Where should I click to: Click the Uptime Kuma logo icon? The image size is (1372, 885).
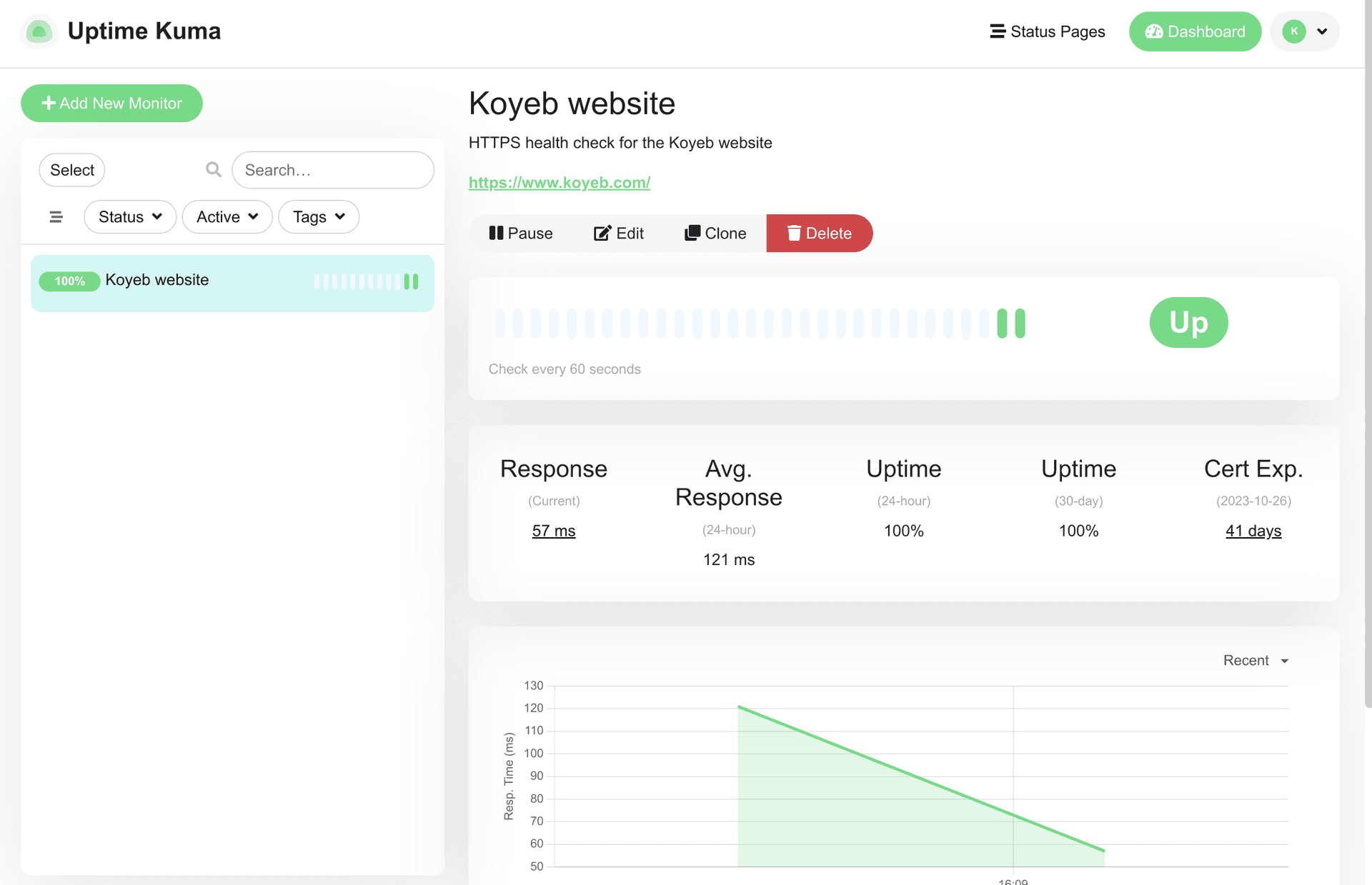39,31
